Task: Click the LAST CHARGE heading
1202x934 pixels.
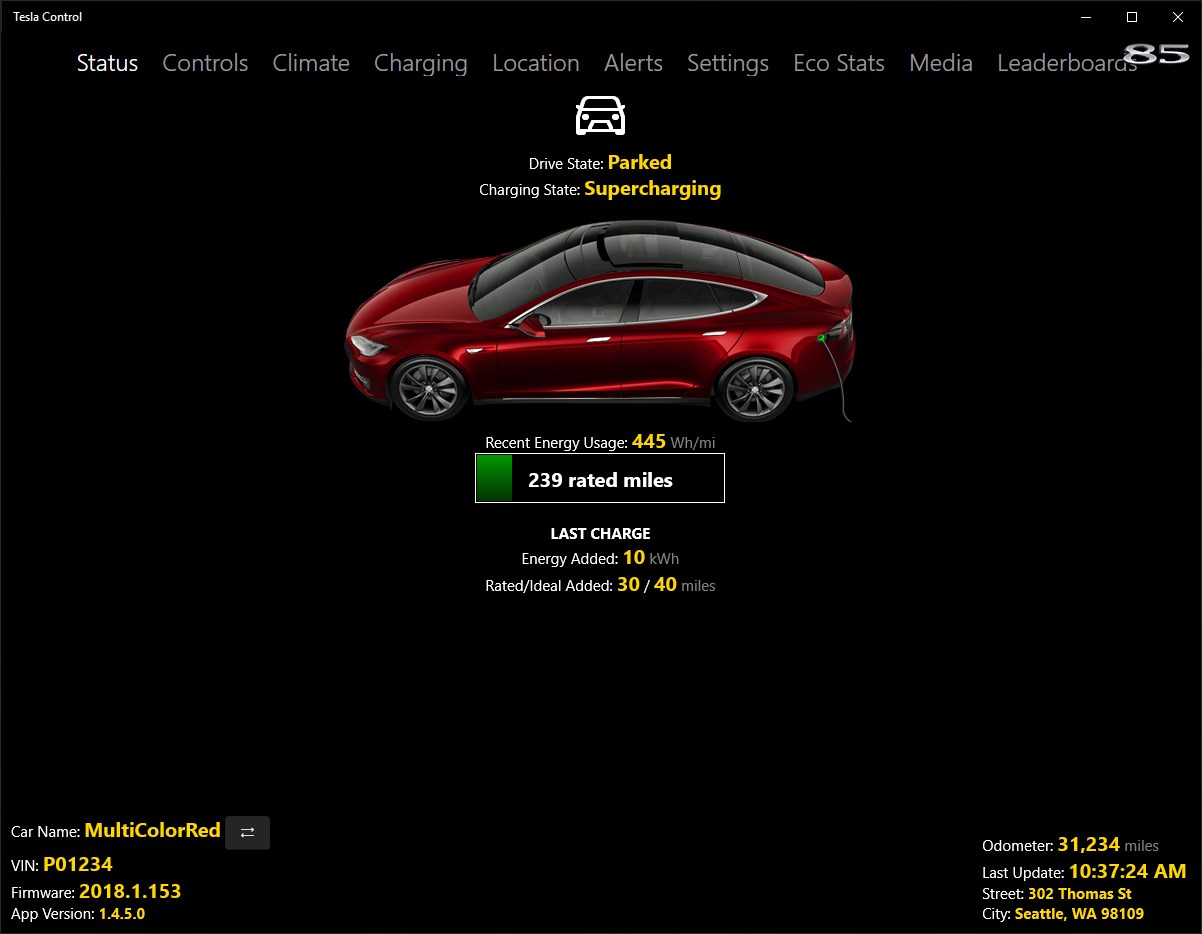Action: [x=600, y=534]
